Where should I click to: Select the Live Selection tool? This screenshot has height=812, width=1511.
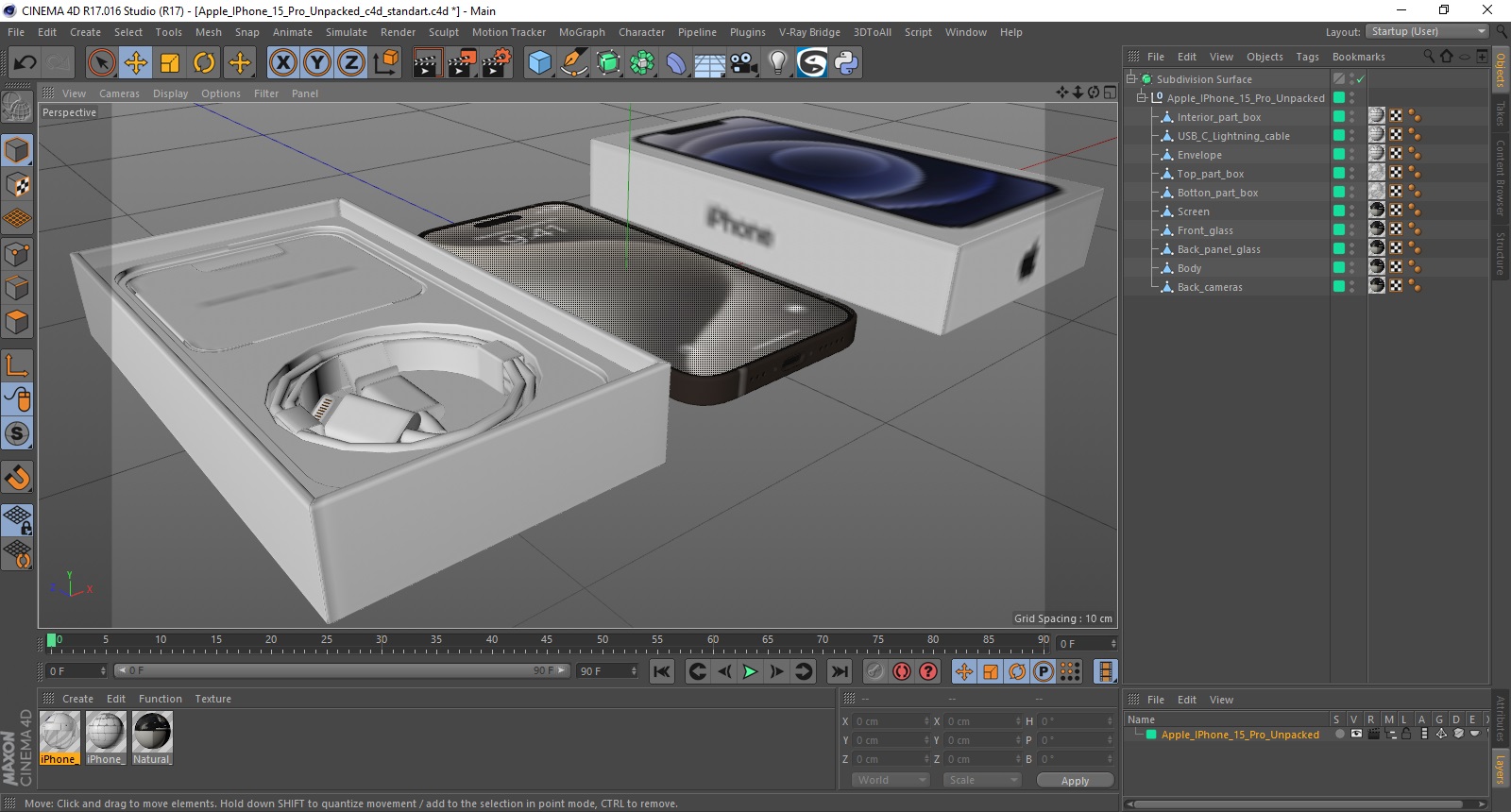tap(101, 63)
